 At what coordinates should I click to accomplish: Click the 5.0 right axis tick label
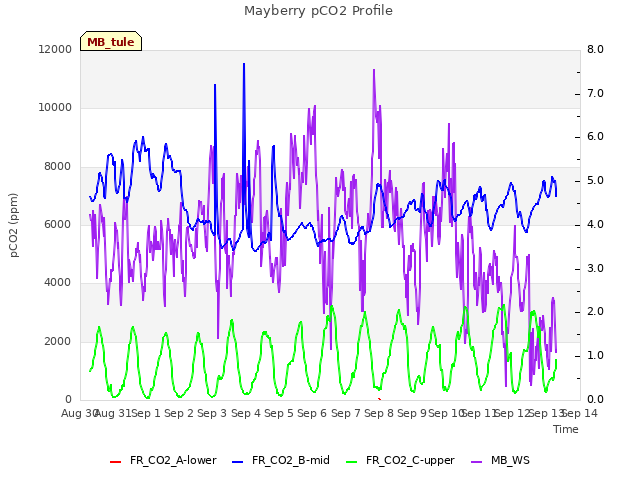click(x=595, y=181)
